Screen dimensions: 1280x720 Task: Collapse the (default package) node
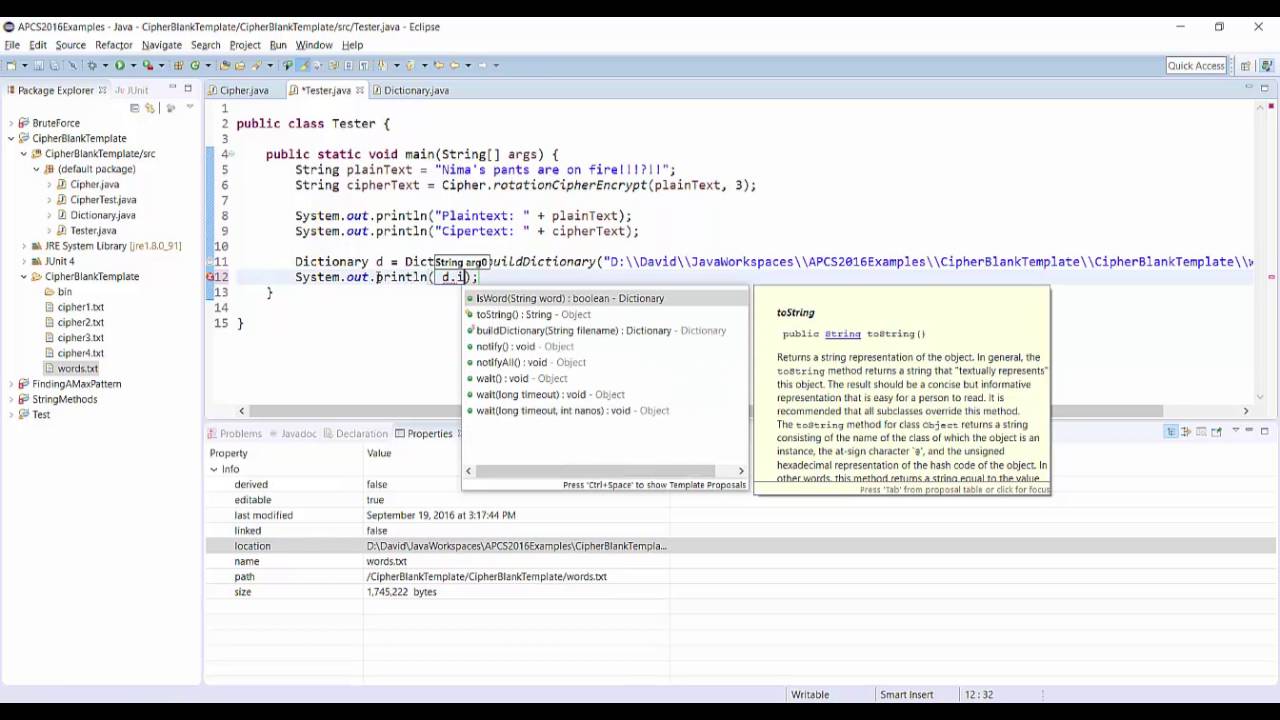click(x=37, y=169)
